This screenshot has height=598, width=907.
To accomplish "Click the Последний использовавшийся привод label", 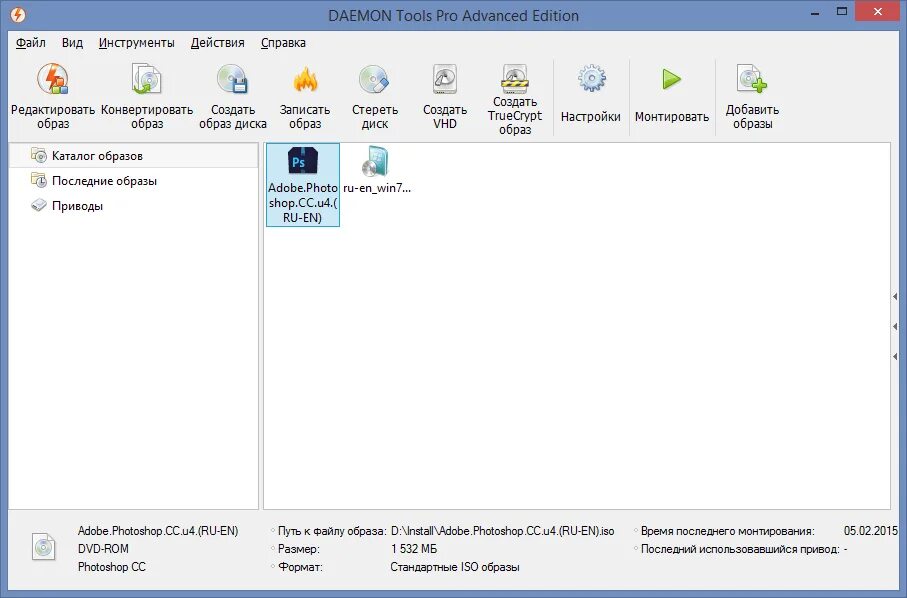I will pos(740,549).
